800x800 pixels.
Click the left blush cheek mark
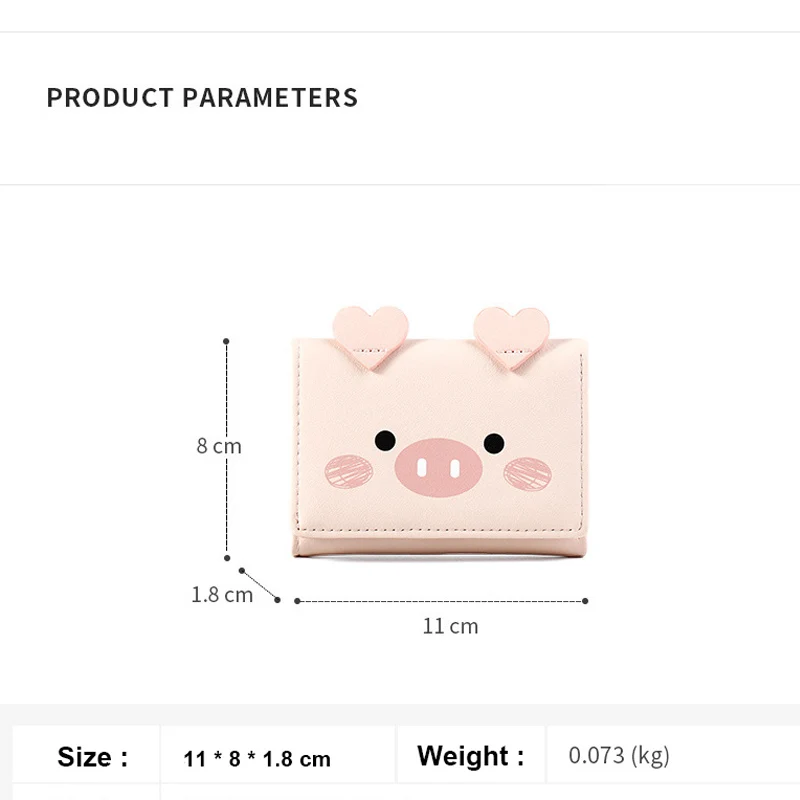coord(349,471)
